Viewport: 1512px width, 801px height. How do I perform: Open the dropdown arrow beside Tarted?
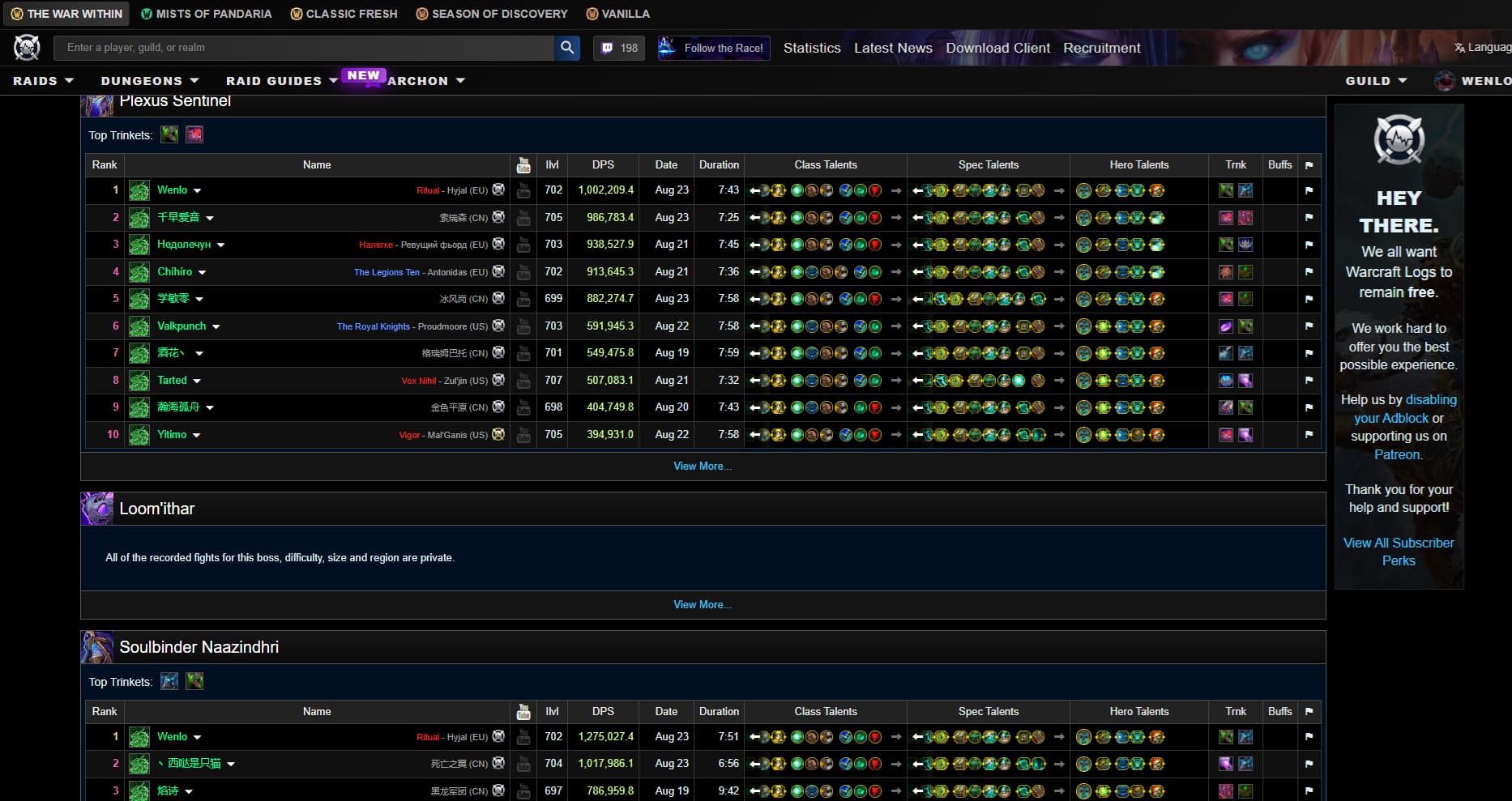(197, 381)
